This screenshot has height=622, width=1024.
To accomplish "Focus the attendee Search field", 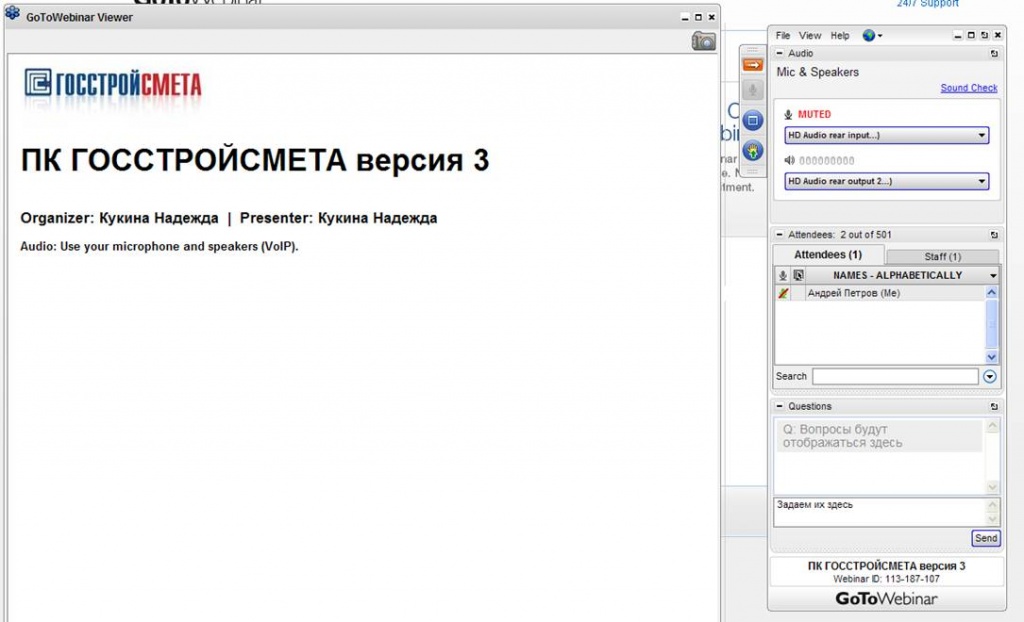I will pyautogui.click(x=895, y=376).
